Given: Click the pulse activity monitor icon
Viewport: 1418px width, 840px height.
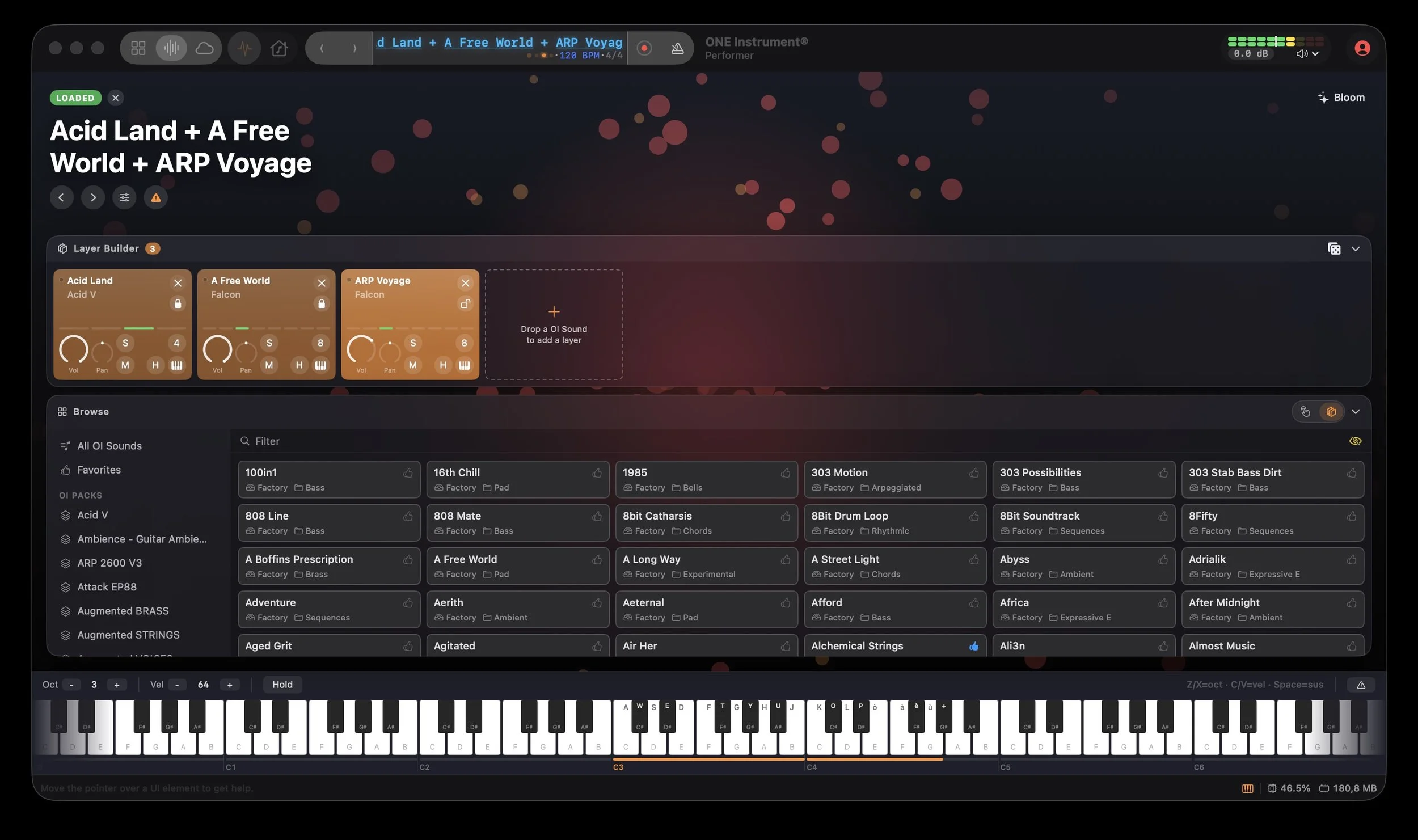Looking at the screenshot, I should pyautogui.click(x=244, y=48).
